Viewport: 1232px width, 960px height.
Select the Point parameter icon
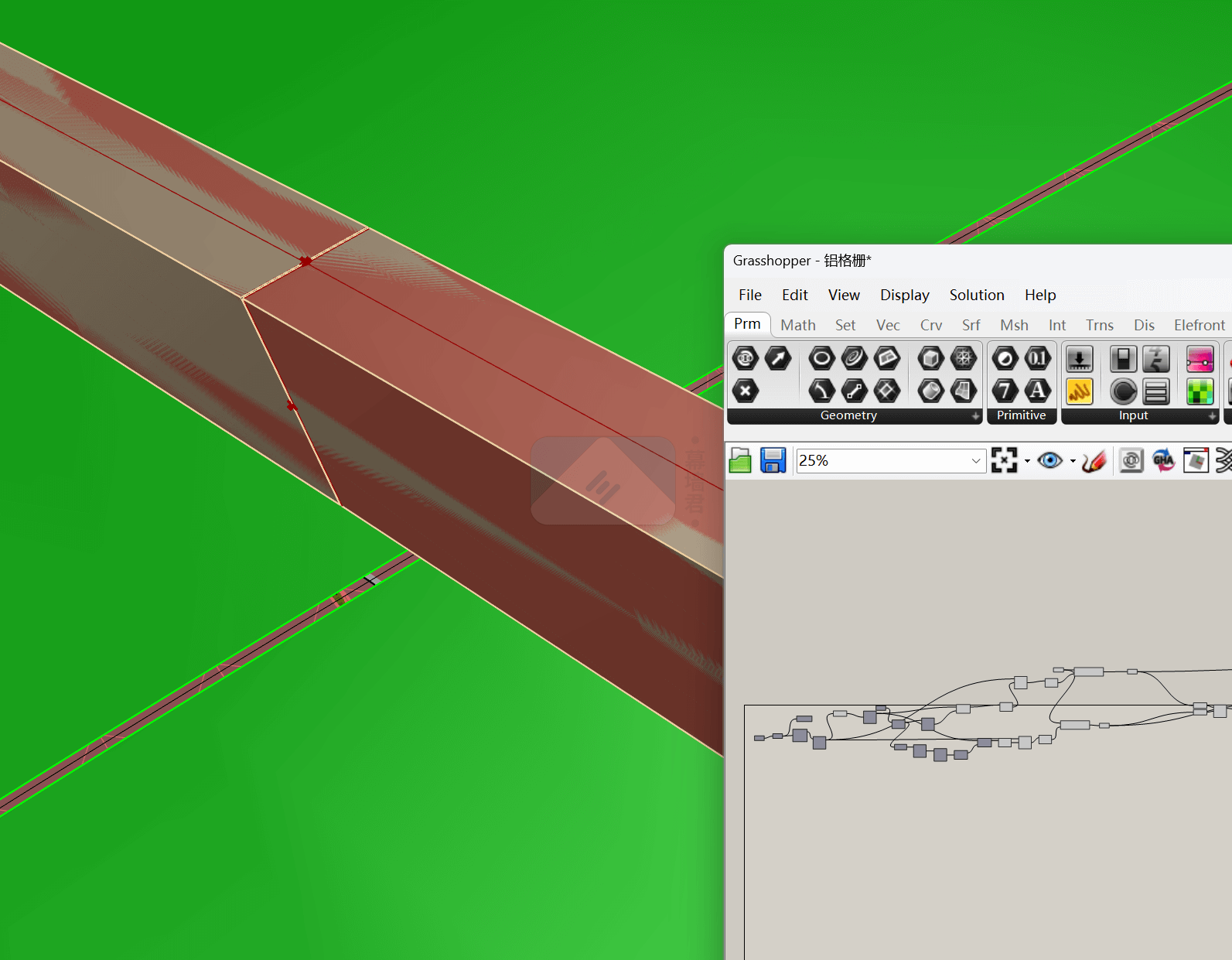click(x=745, y=391)
